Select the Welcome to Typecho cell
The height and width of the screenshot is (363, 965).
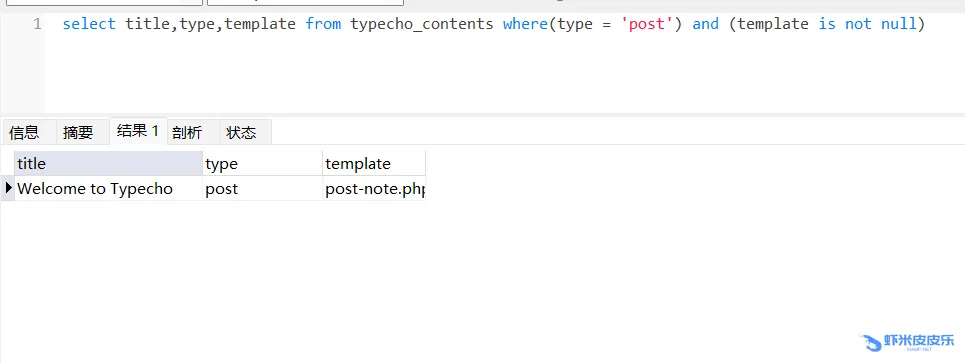tap(108, 188)
